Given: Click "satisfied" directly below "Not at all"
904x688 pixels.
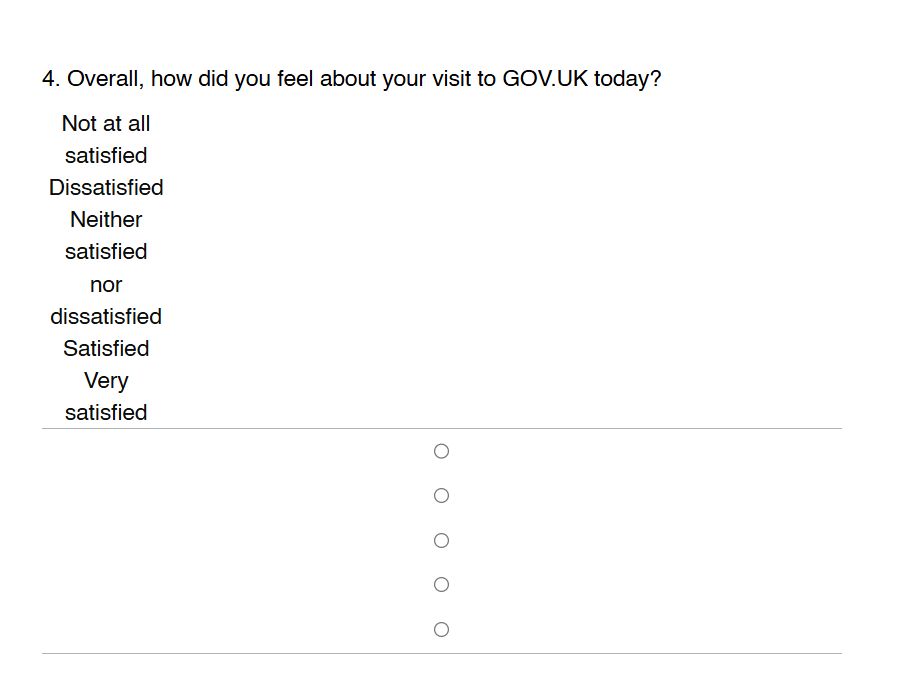Looking at the screenshot, I should [106, 156].
